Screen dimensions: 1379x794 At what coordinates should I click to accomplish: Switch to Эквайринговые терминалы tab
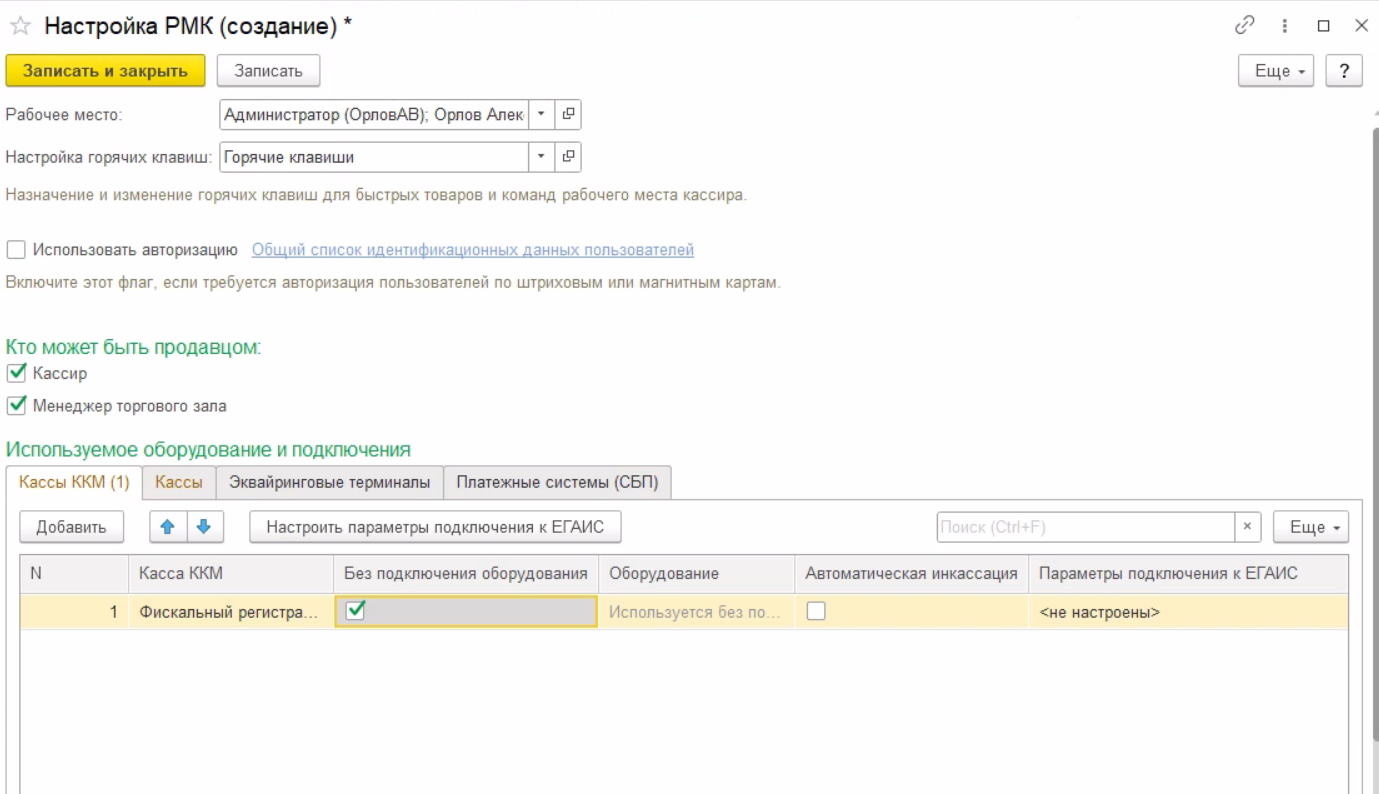pos(329,482)
